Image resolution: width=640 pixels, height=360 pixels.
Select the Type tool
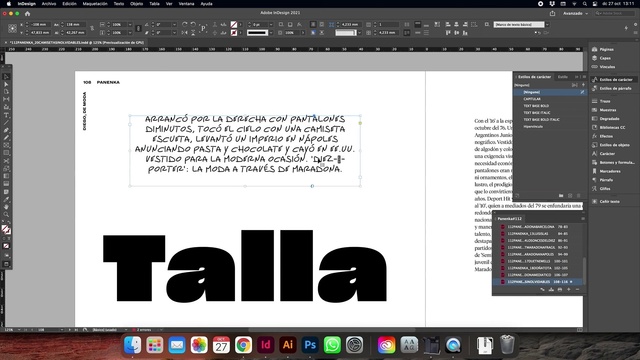coord(6,116)
